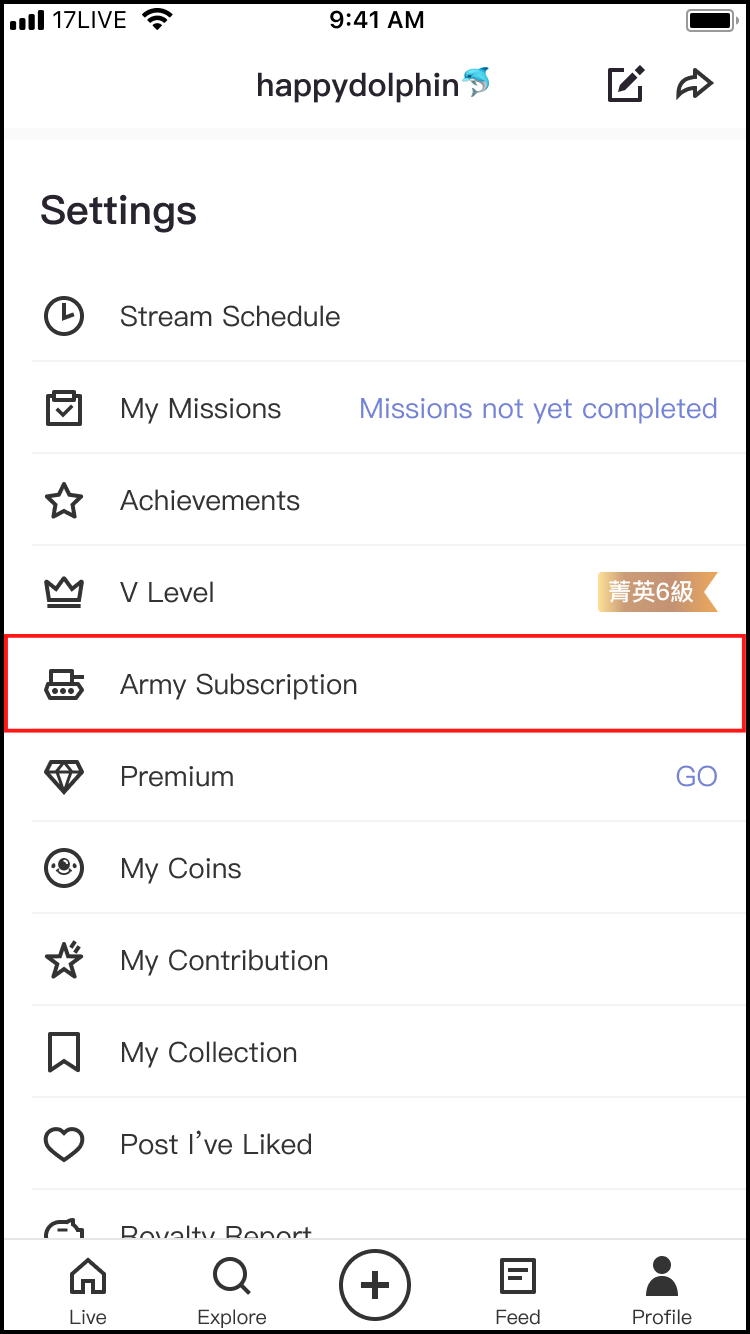This screenshot has width=750, height=1334.
Task: Tap the V Level crown icon
Action: (x=64, y=593)
